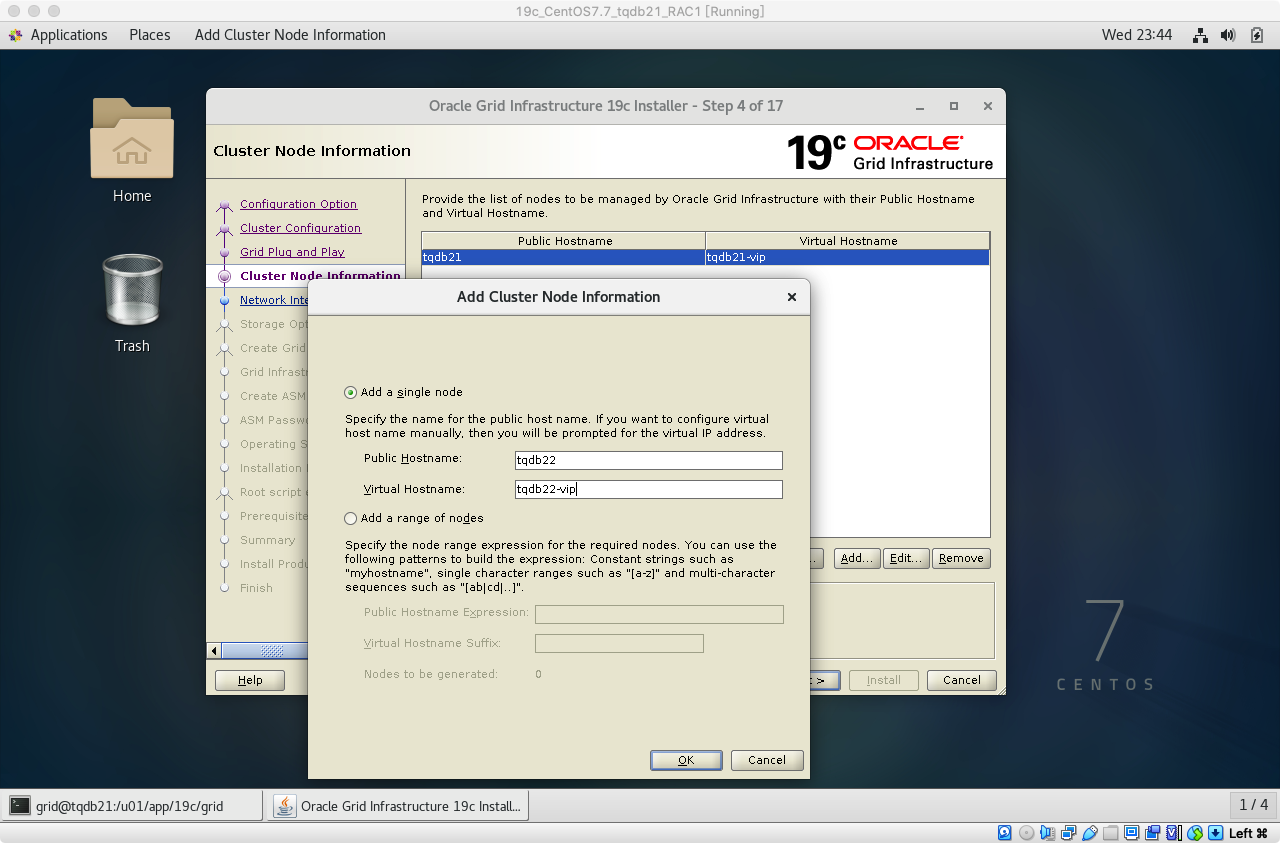Close the Add Cluster Node Information dialog

792,297
